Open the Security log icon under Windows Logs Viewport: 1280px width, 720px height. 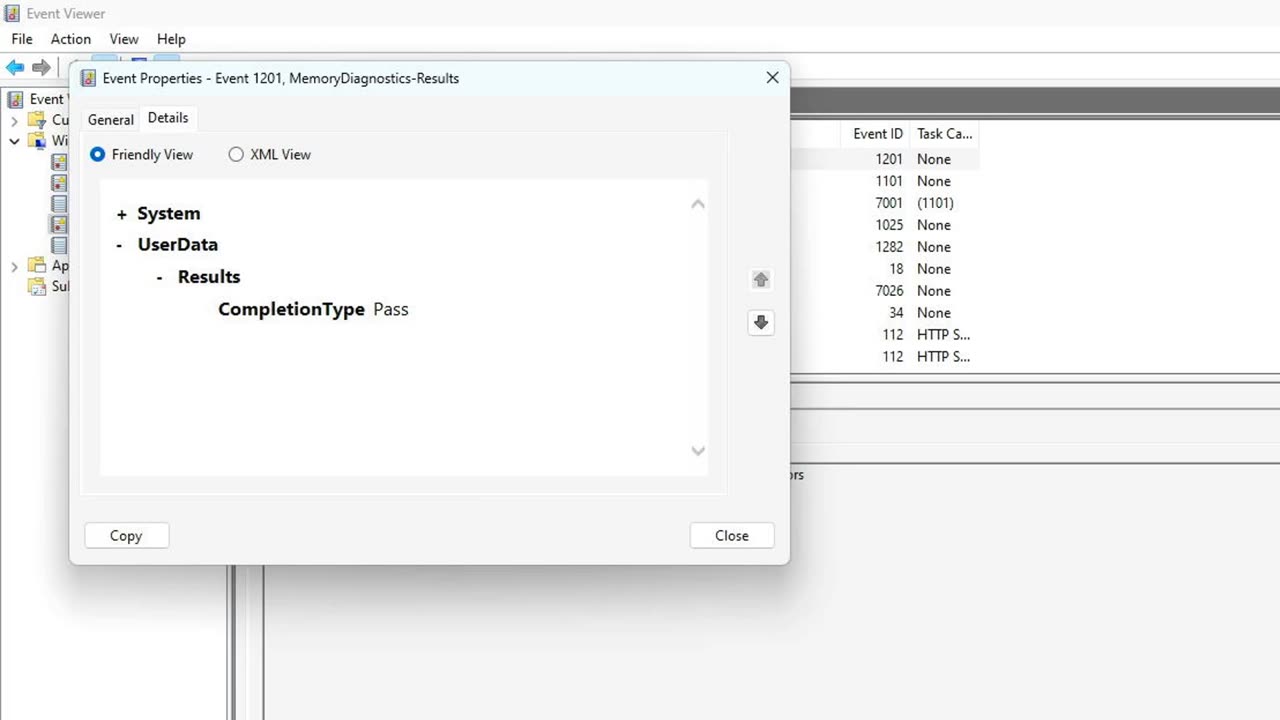tap(60, 183)
